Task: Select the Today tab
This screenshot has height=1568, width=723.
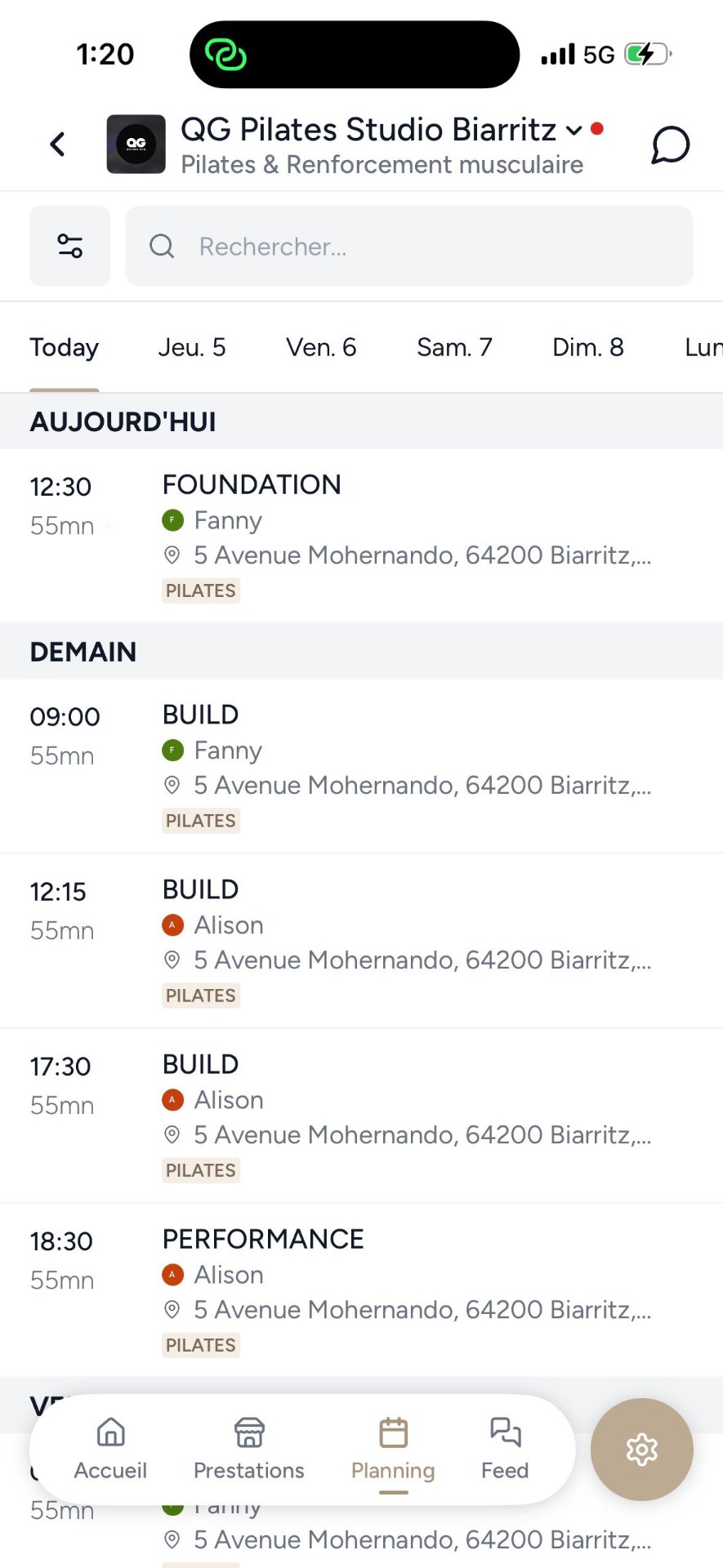Action: tap(65, 348)
